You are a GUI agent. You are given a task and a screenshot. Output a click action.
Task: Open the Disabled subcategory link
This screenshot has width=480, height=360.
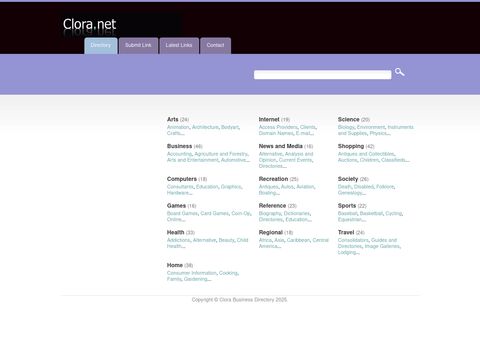click(364, 187)
